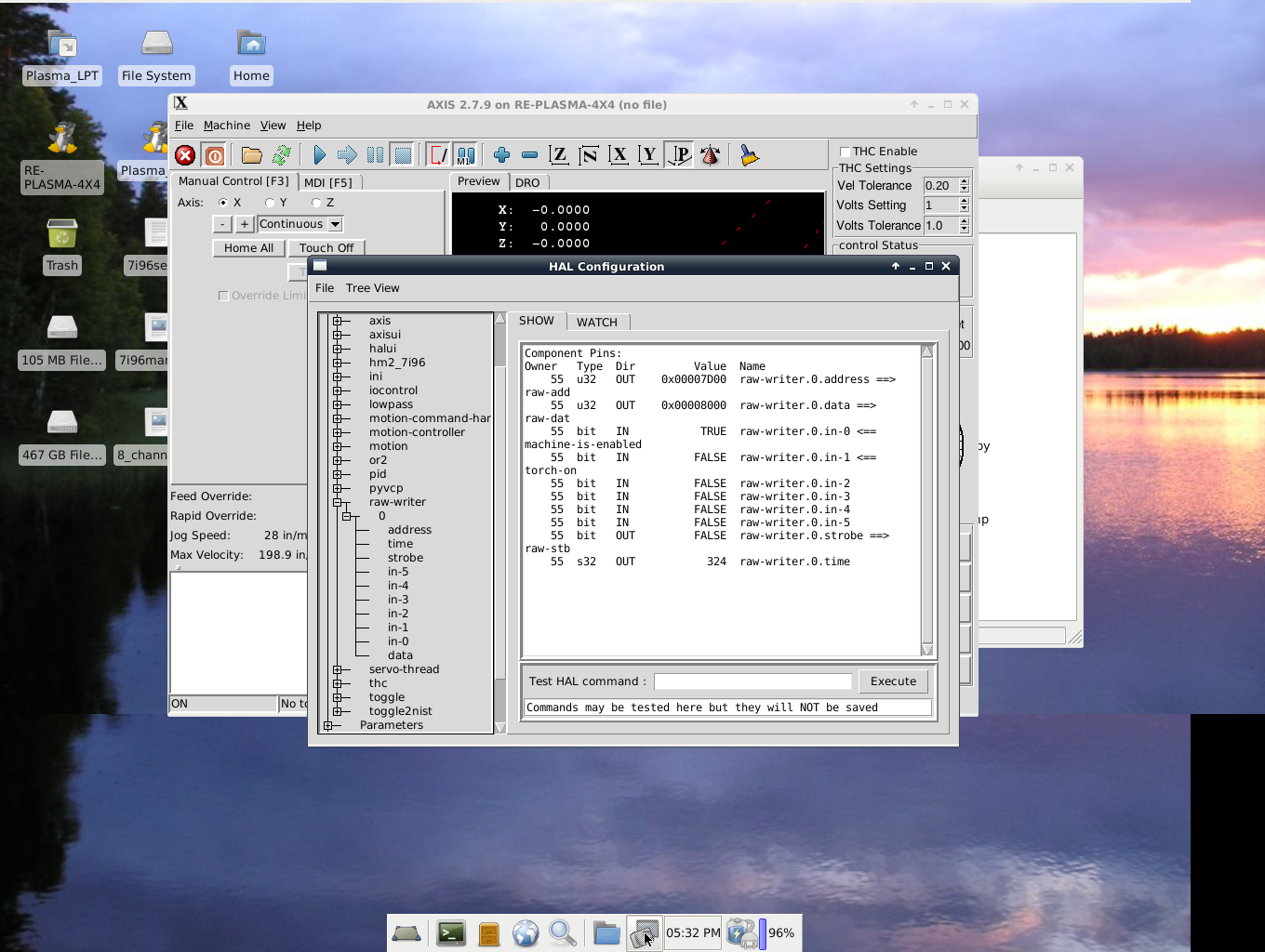Click the Step (next line) arrow icon

click(x=347, y=155)
